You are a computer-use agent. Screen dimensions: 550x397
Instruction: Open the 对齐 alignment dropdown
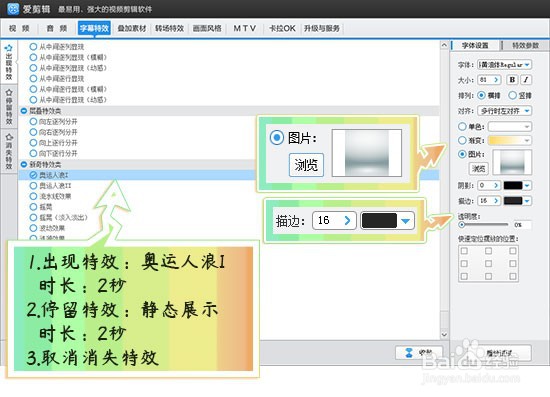tap(505, 111)
